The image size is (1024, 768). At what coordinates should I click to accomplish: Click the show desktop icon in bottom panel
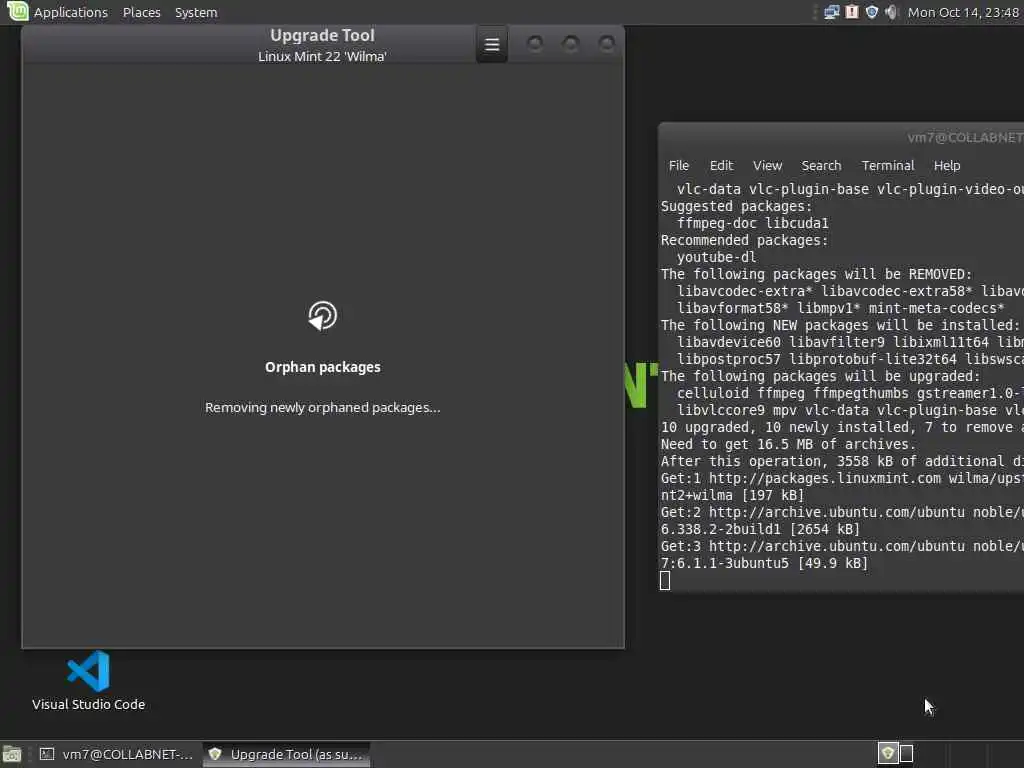pyautogui.click(x=12, y=754)
